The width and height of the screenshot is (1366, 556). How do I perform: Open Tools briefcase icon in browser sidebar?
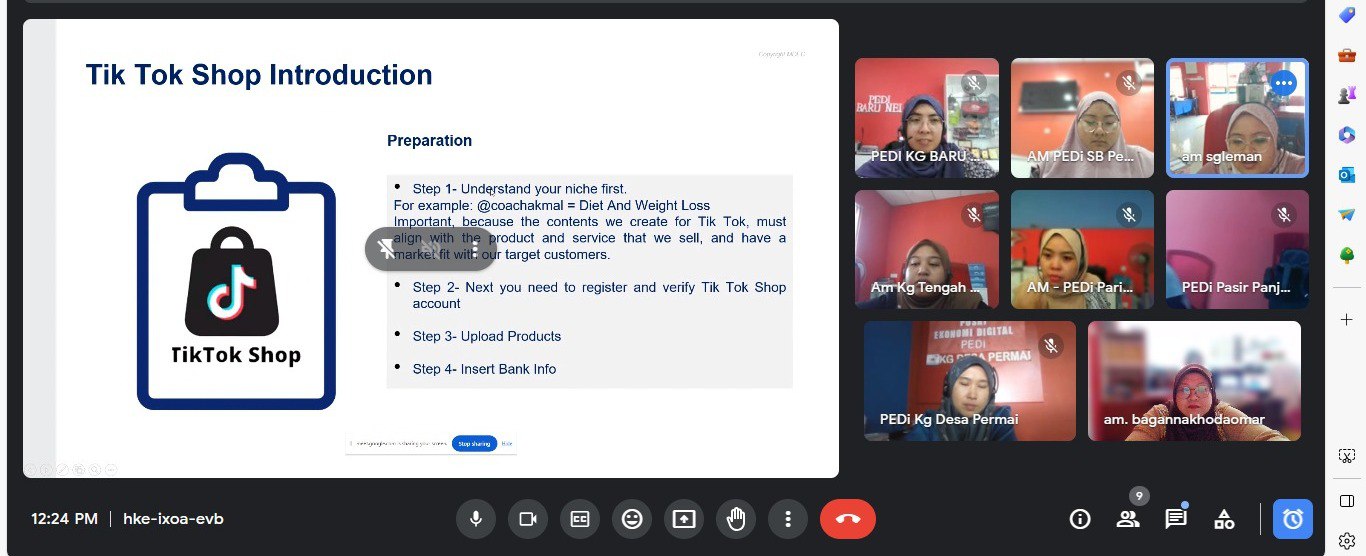[1346, 55]
